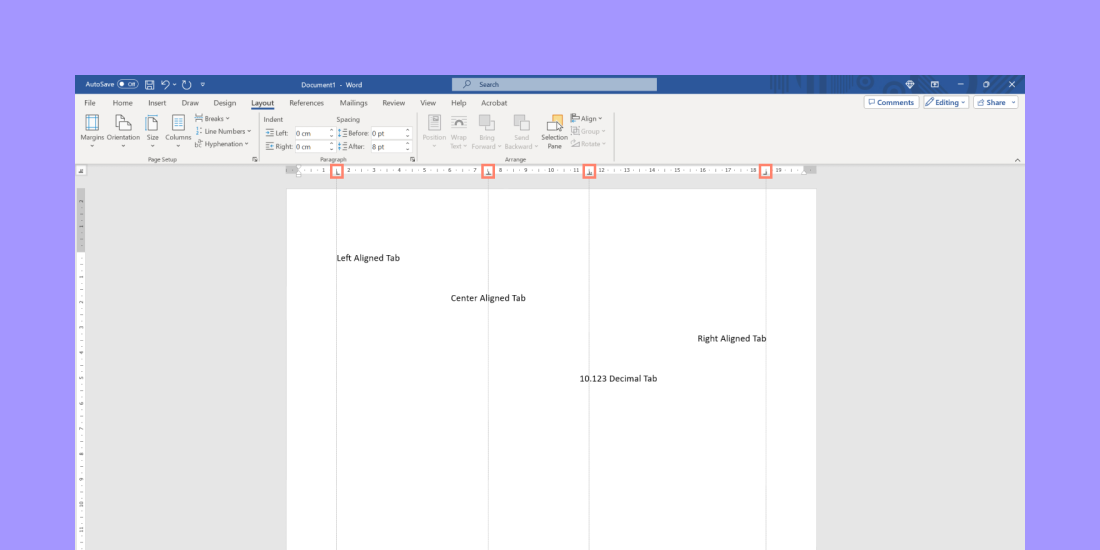Open the Align dropdown

(x=587, y=119)
